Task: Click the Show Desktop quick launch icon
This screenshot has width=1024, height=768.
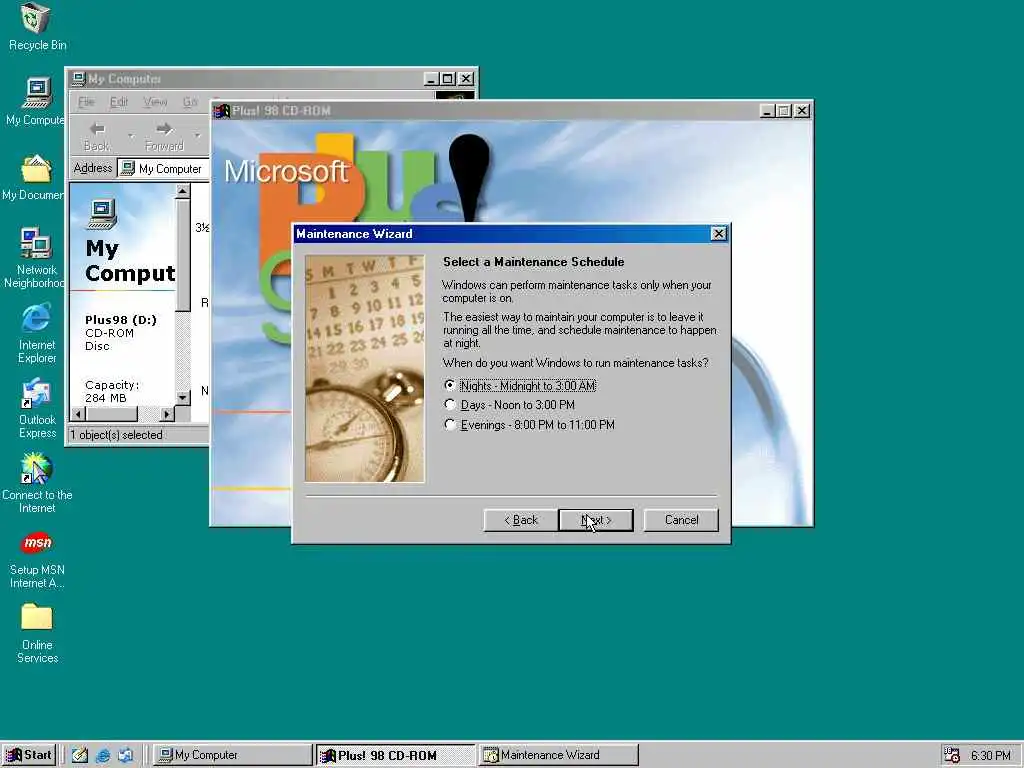Action: 80,755
